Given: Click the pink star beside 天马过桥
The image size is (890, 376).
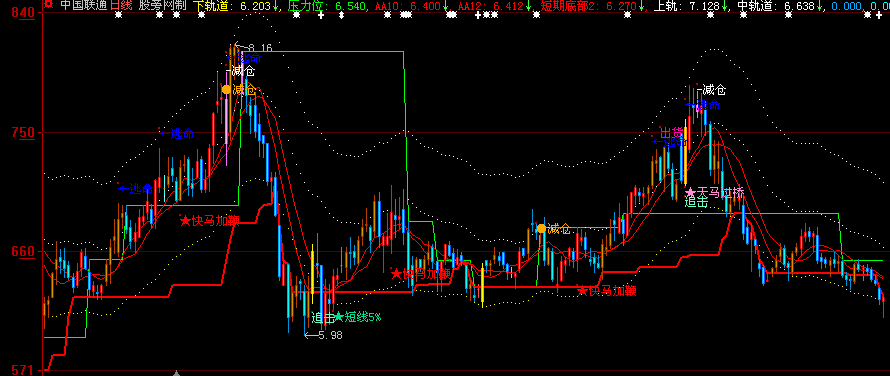Looking at the screenshot, I should coord(691,192).
